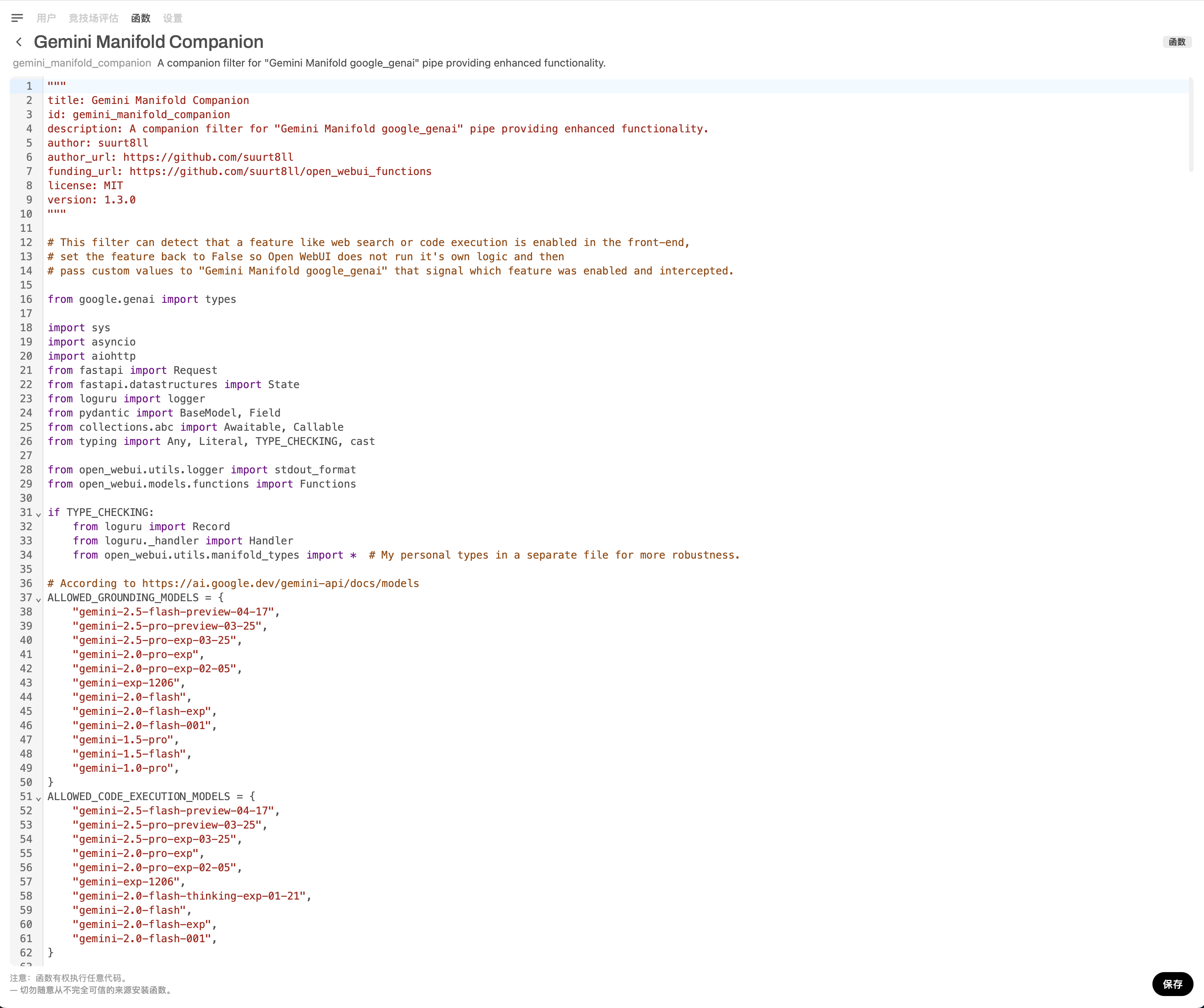The image size is (1204, 1008).
Task: Click the "gemini-1.0-pro" entry
Action: 126,768
